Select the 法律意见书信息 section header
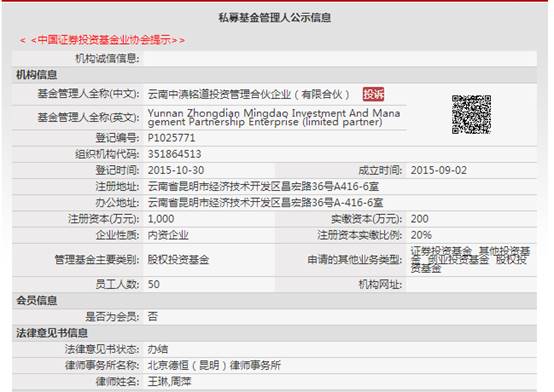 (52, 333)
